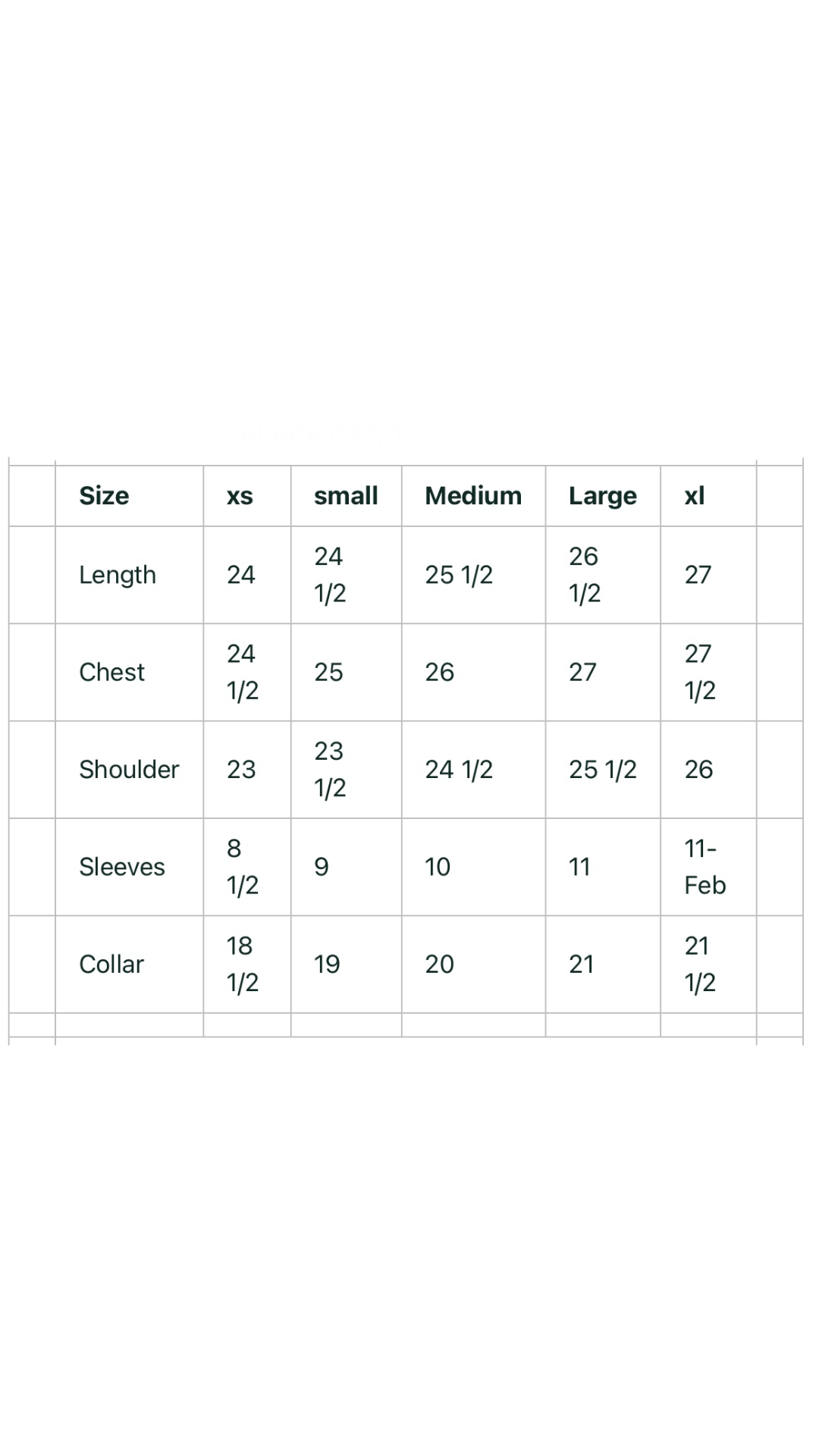Click the 'small' column header
Viewport: 819px width, 1456px height.
coord(346,496)
